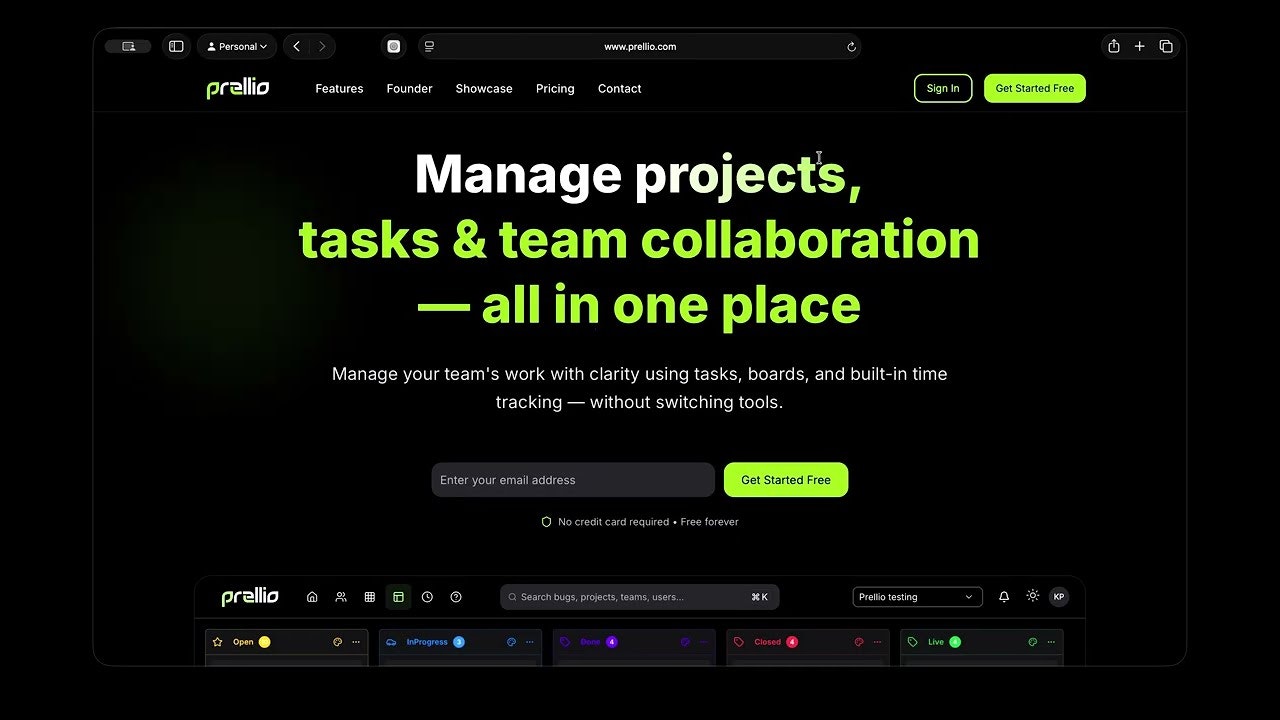Open the Closed column more options
Screen dimensions: 1280x720
[x=877, y=642]
